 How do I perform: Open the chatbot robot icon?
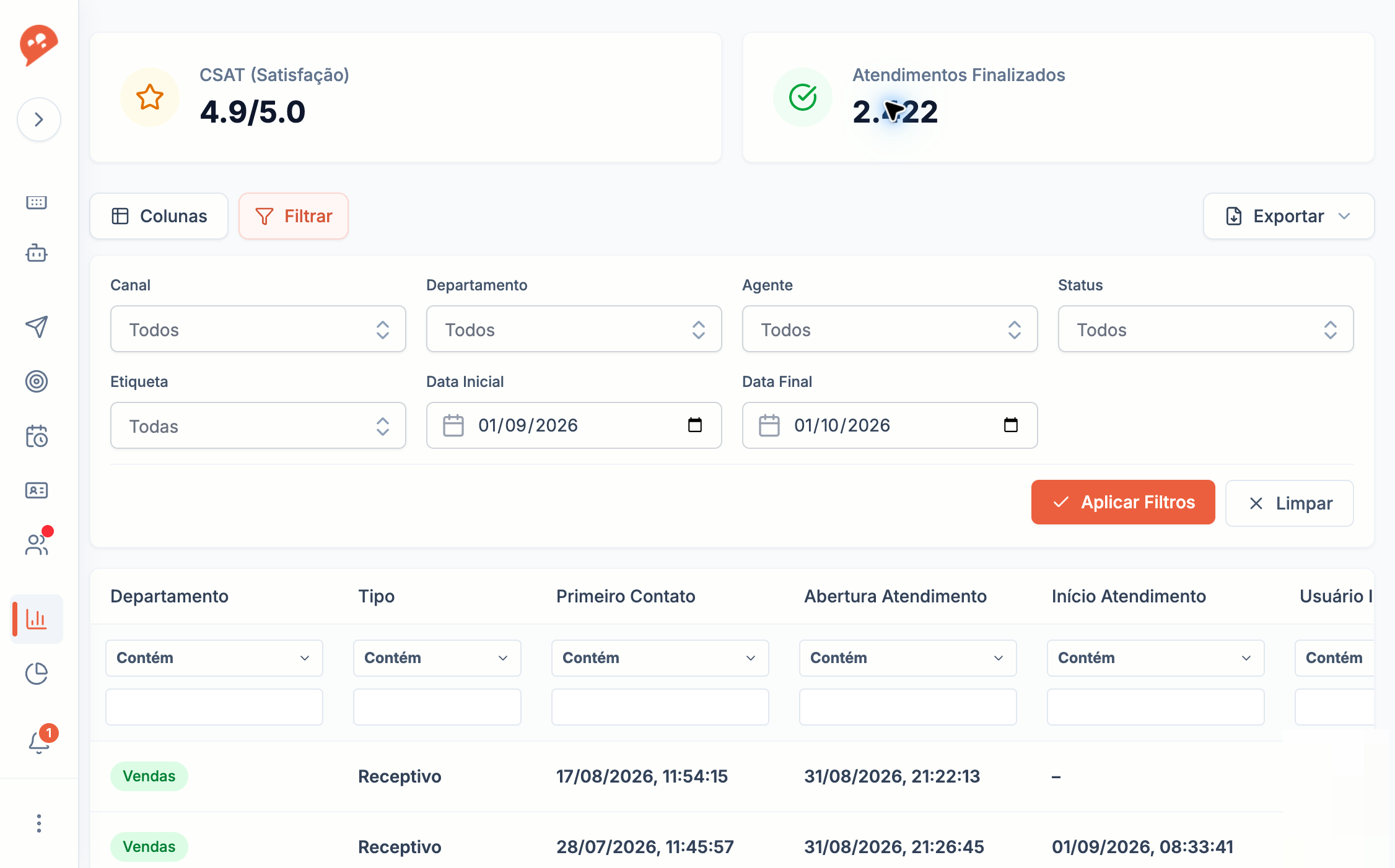click(x=37, y=253)
